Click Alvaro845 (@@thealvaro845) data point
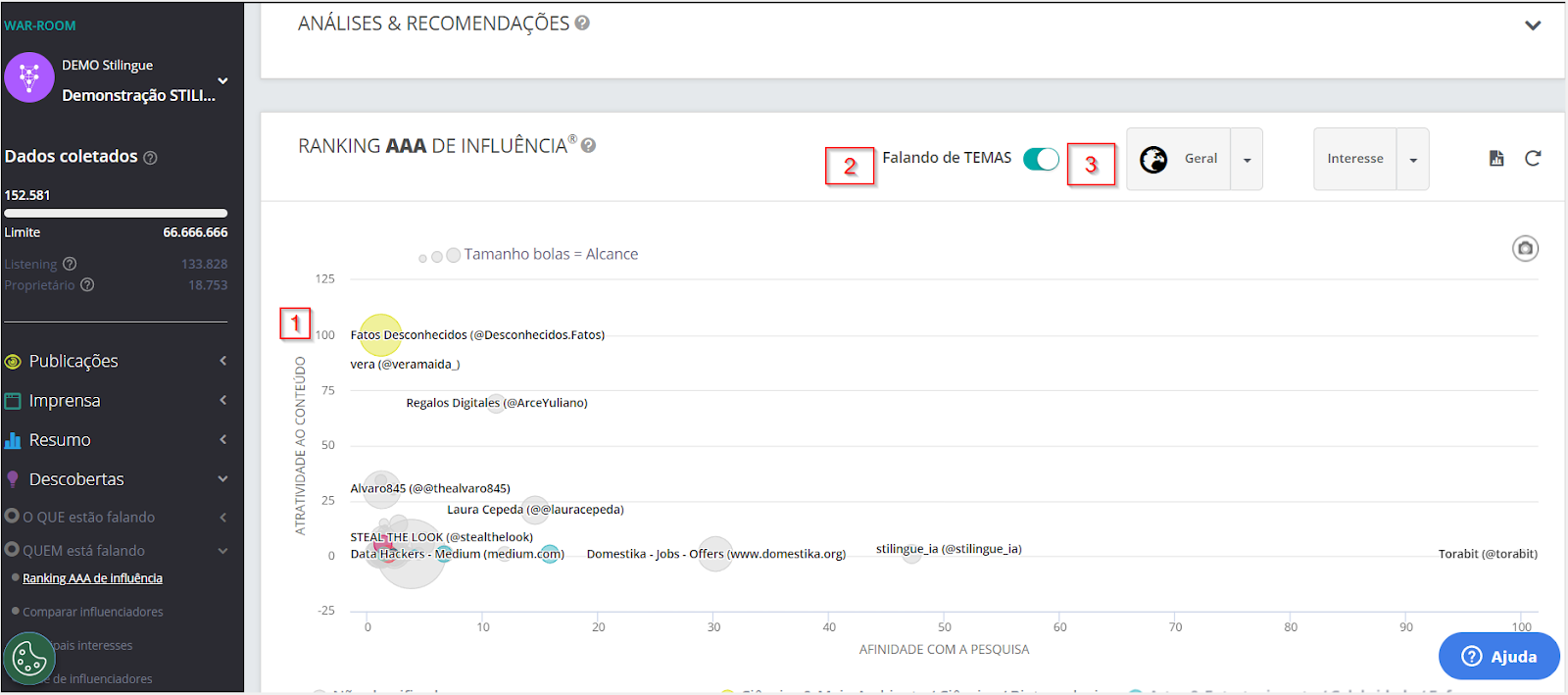Viewport: 1568px width, 695px height. click(381, 488)
